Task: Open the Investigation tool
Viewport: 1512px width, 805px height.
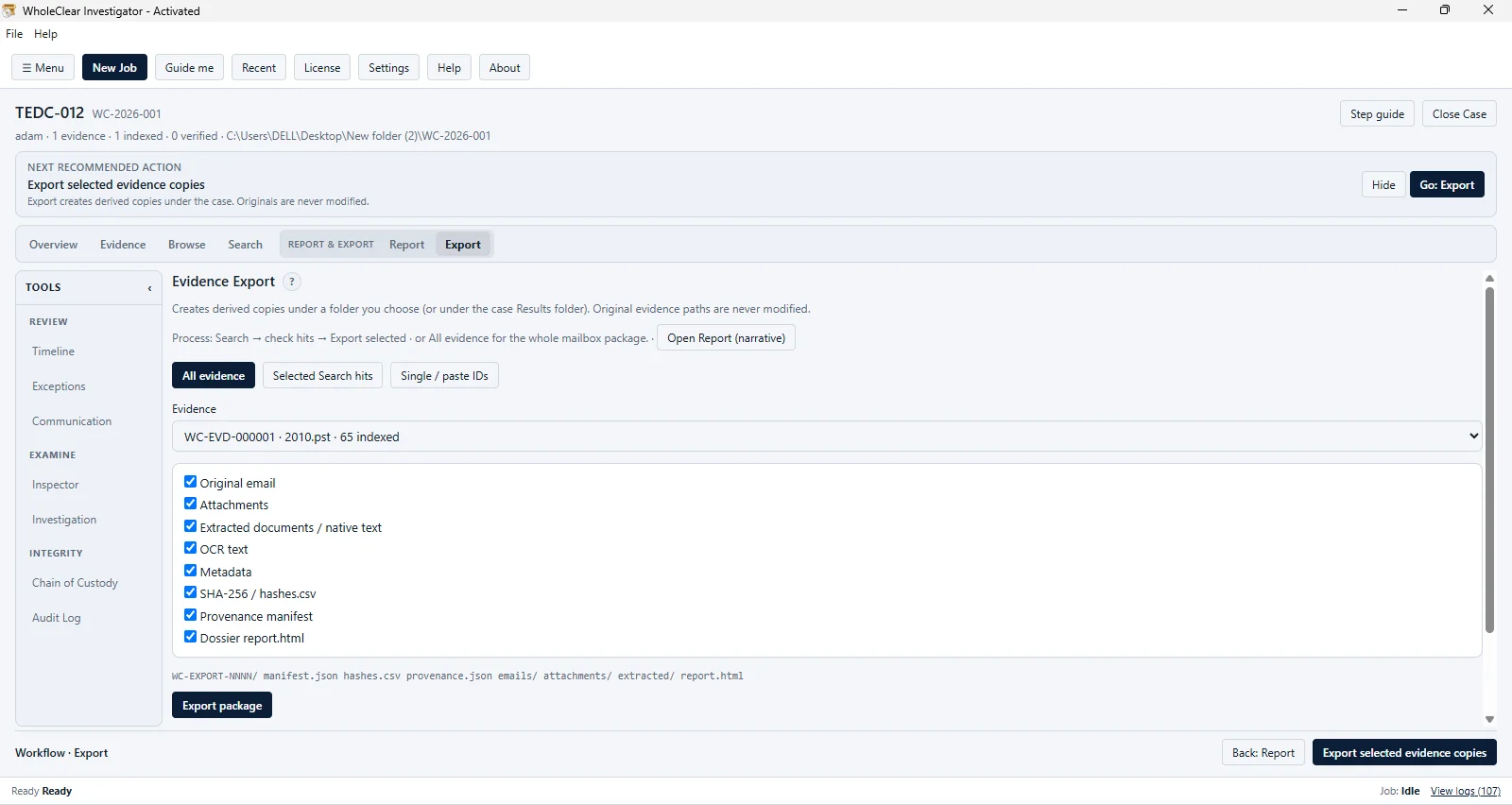Action: [64, 520]
